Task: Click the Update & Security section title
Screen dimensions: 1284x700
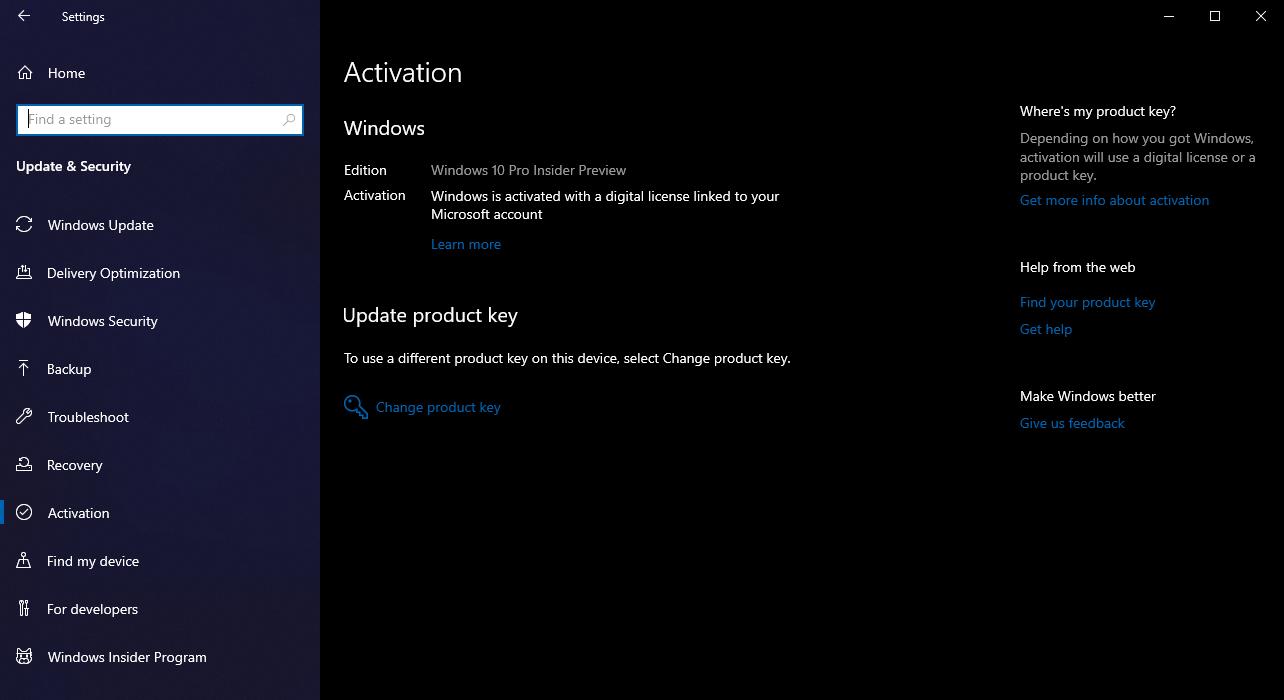Action: (73, 166)
